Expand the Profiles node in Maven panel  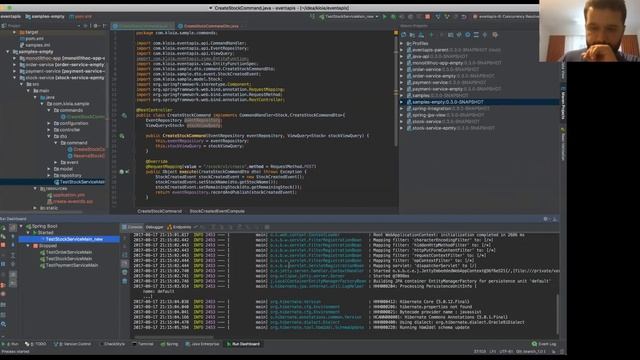point(402,43)
